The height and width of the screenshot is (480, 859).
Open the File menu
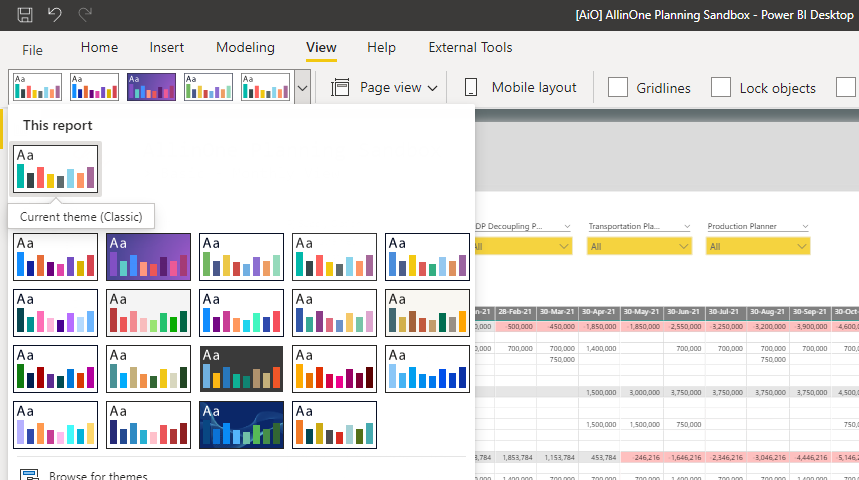(x=32, y=50)
